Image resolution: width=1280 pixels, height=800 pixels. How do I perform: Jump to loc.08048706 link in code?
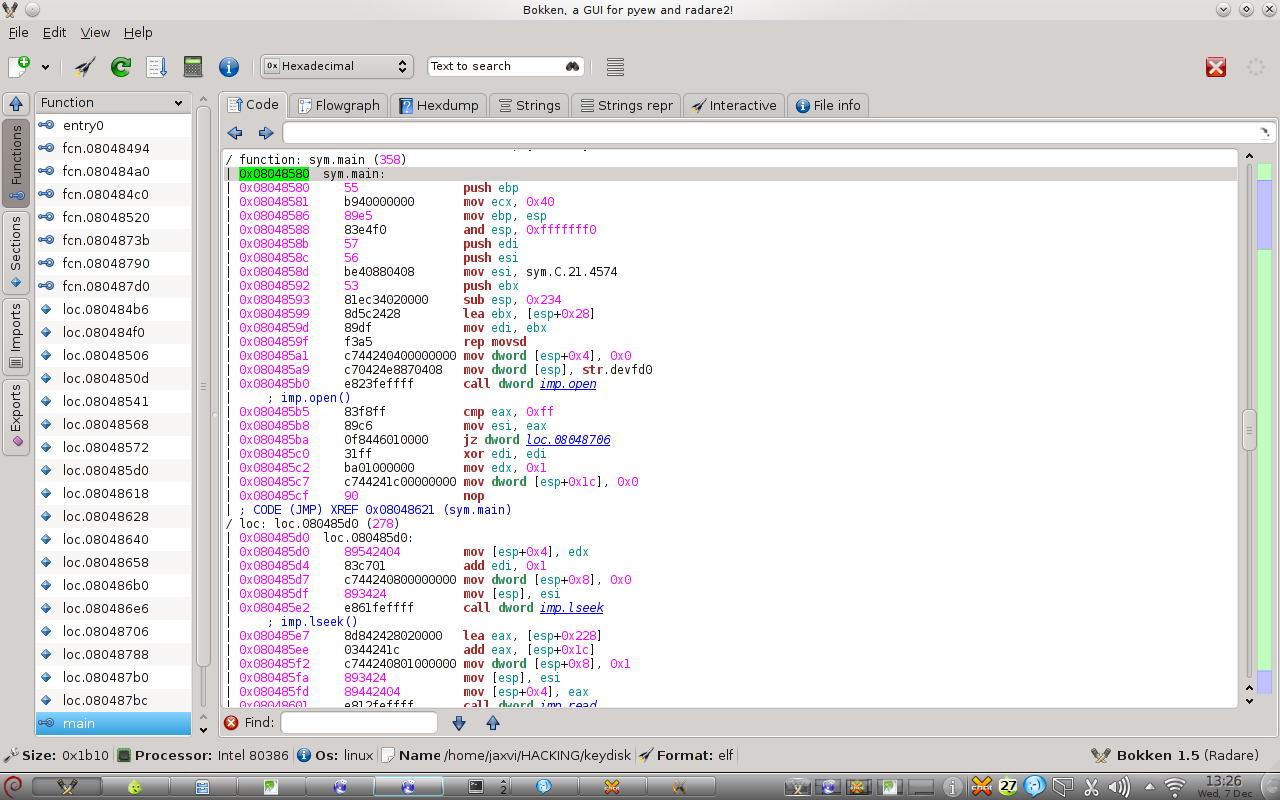[568, 440]
